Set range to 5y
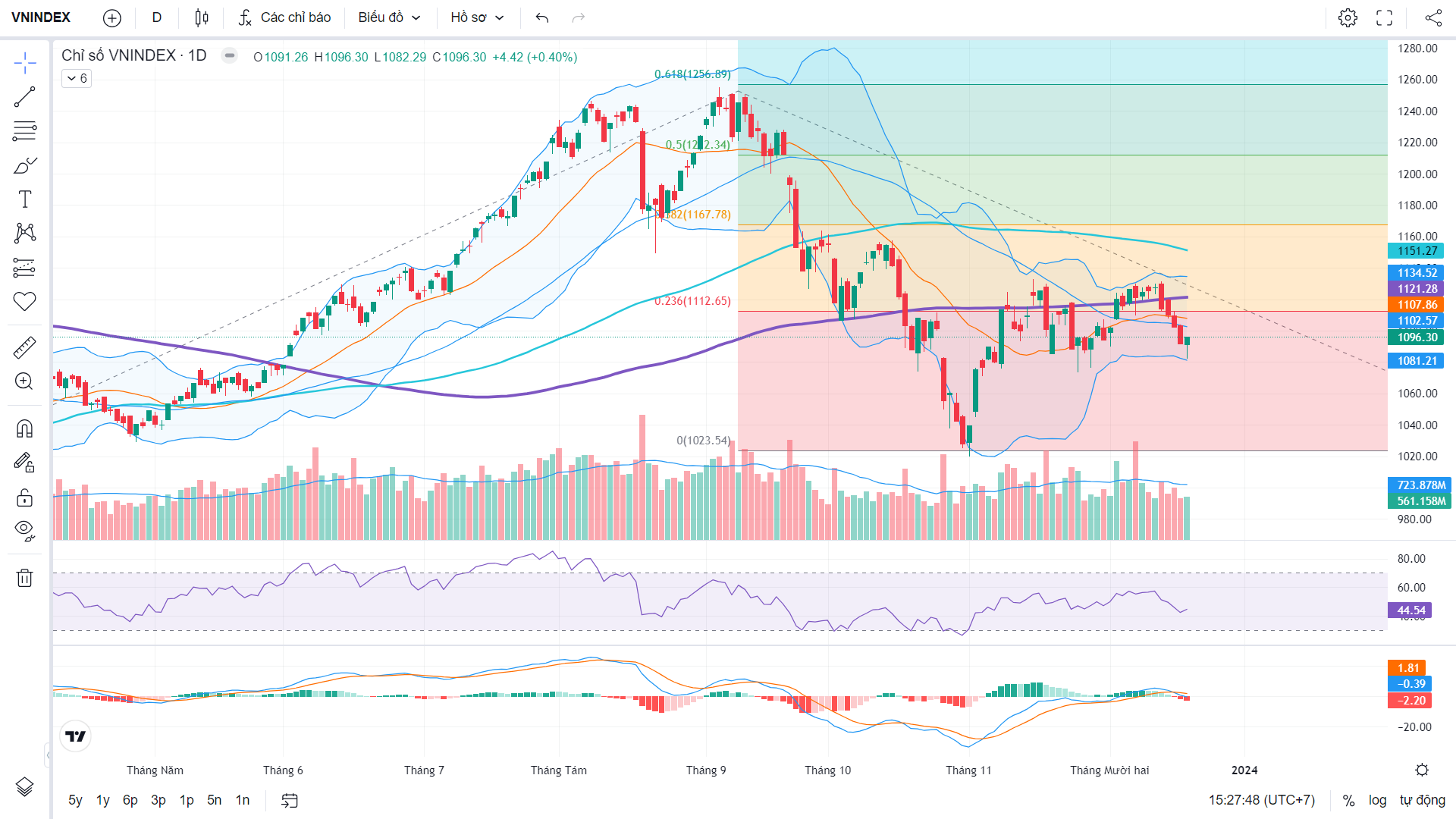Screen dimensions: 1456x819 [x=75, y=800]
